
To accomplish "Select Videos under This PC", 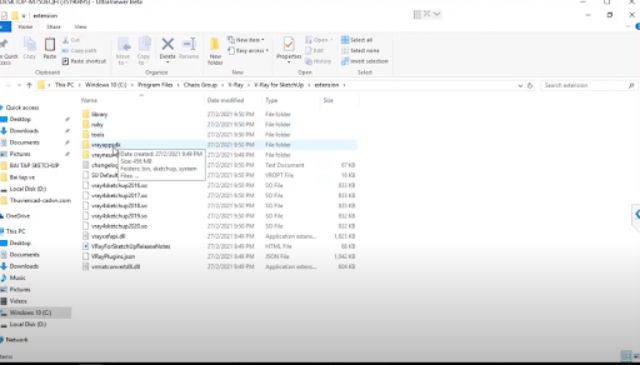I will 18,301.
